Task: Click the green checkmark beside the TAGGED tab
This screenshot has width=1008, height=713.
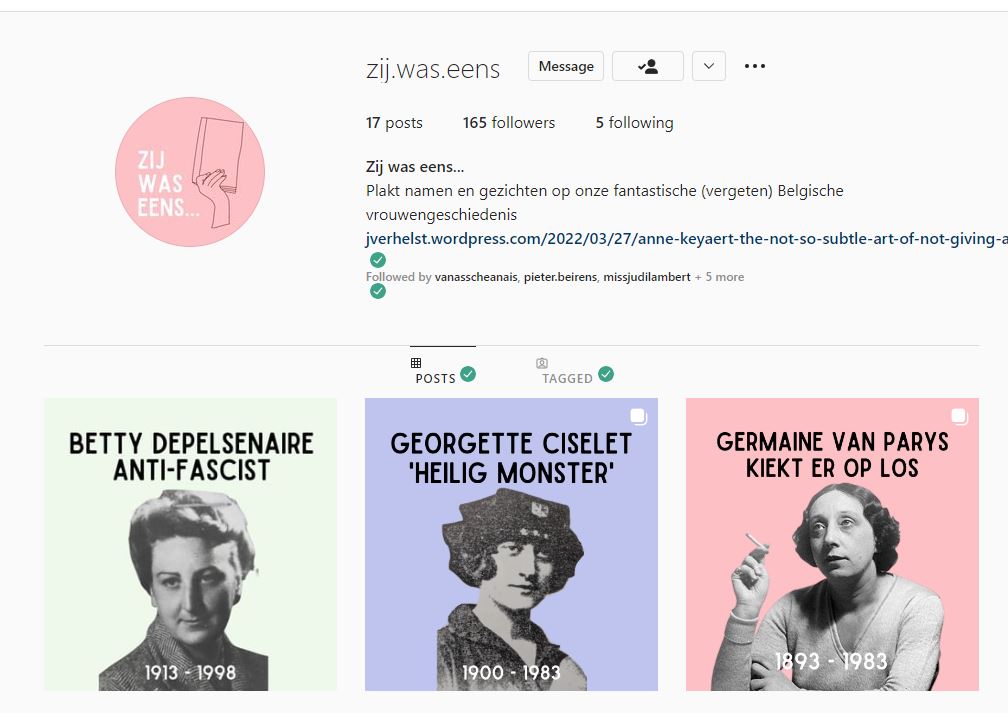Action: click(x=606, y=374)
